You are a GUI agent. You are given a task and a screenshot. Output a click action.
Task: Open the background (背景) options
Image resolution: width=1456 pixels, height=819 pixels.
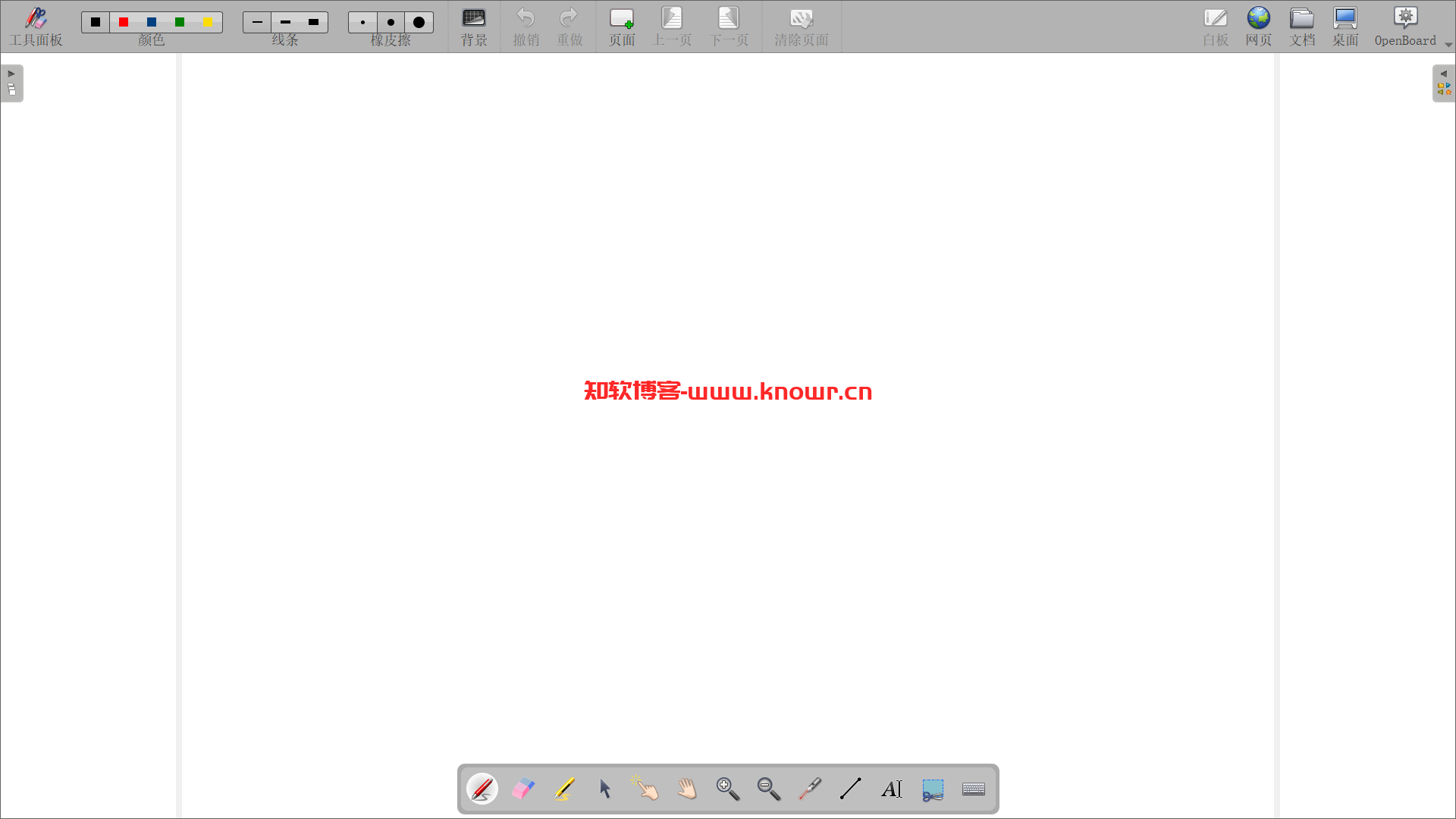click(x=474, y=27)
